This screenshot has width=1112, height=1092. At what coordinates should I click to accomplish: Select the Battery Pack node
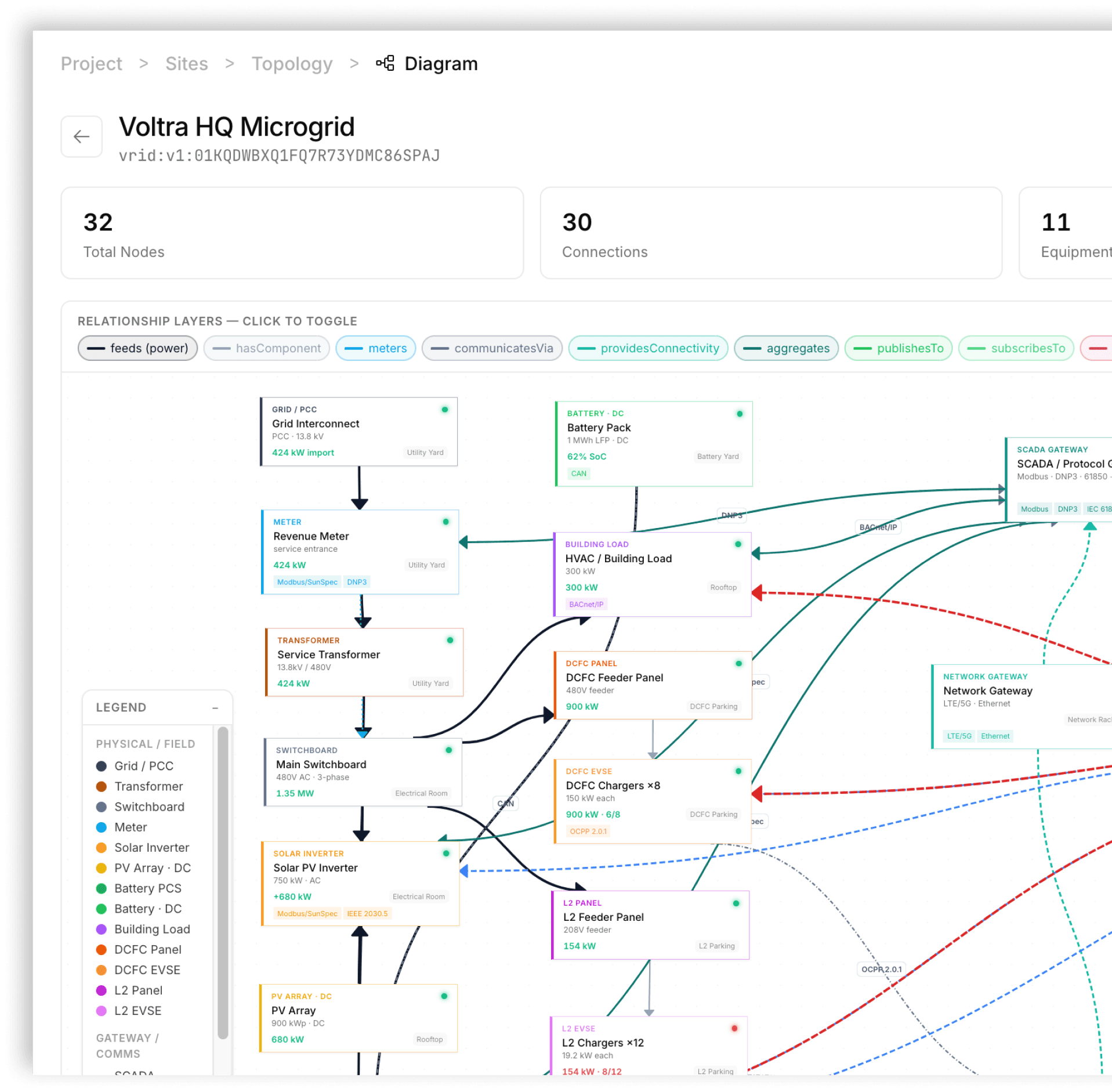(x=654, y=444)
